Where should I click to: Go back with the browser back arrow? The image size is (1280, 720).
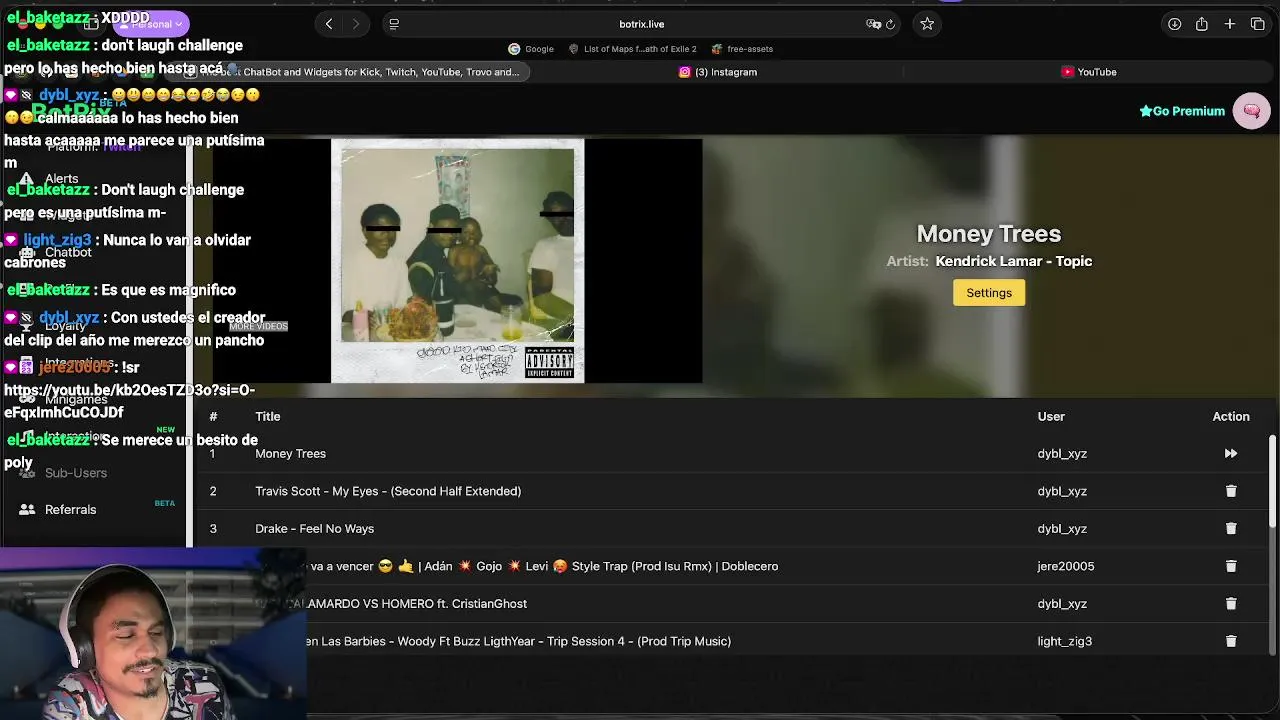(x=329, y=24)
